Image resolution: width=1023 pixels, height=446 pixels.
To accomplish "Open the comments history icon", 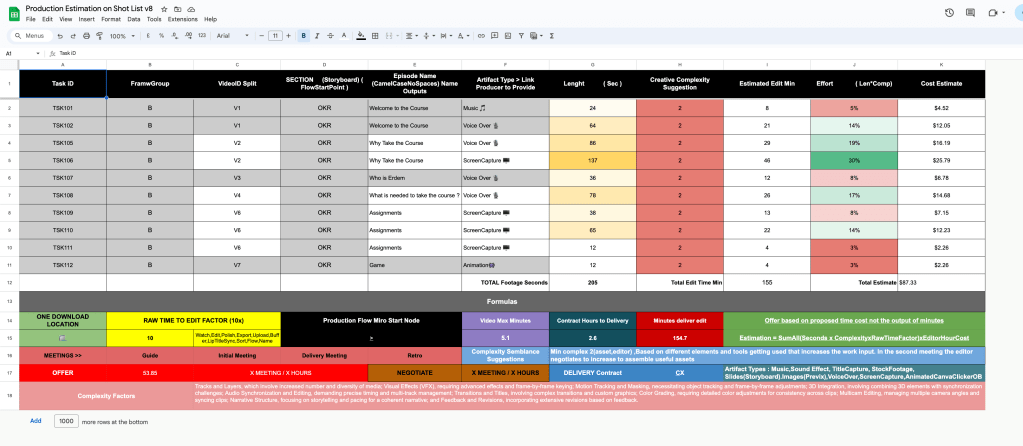I will 970,12.
